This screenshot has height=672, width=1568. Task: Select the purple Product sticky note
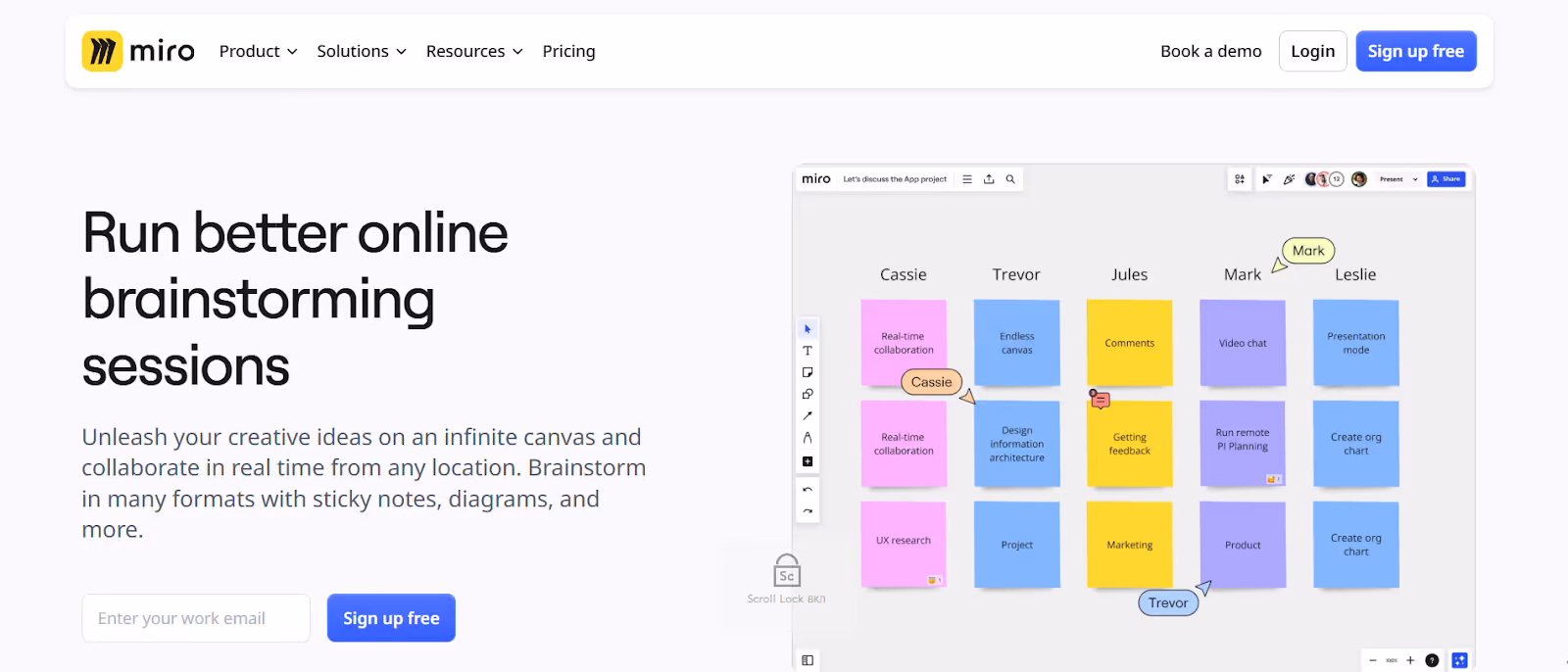[x=1243, y=545]
